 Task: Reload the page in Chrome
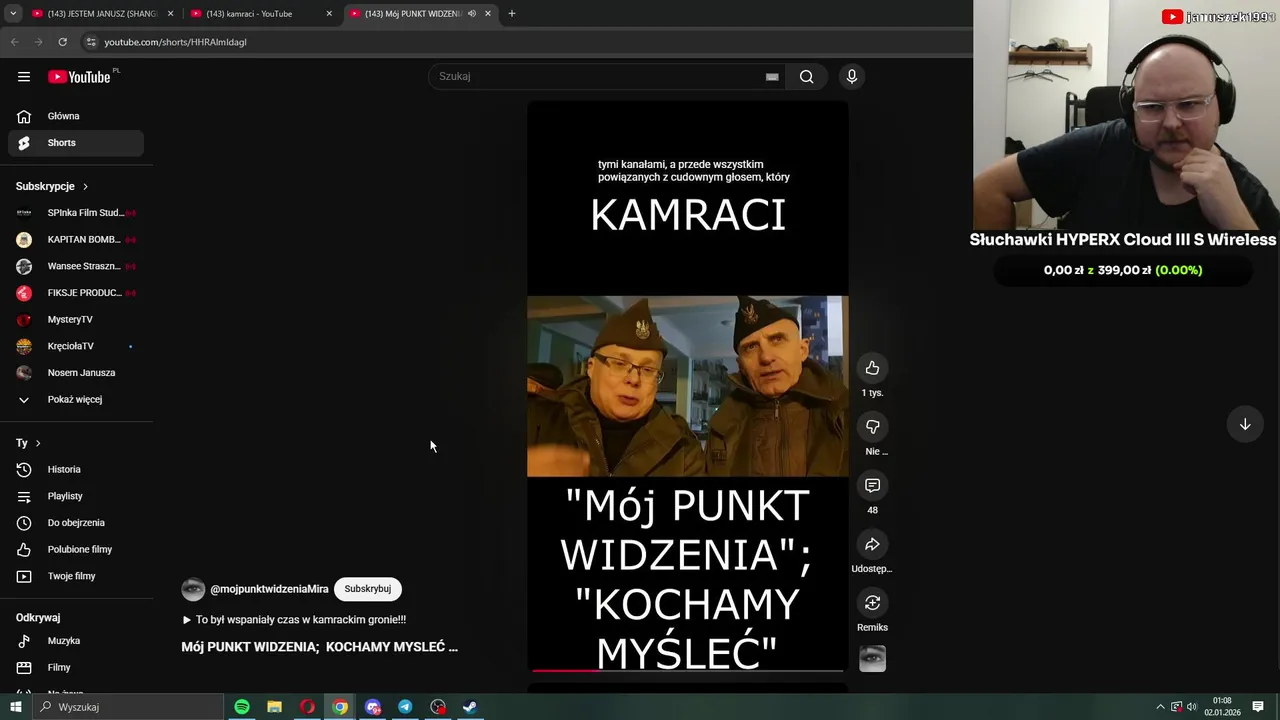[62, 42]
